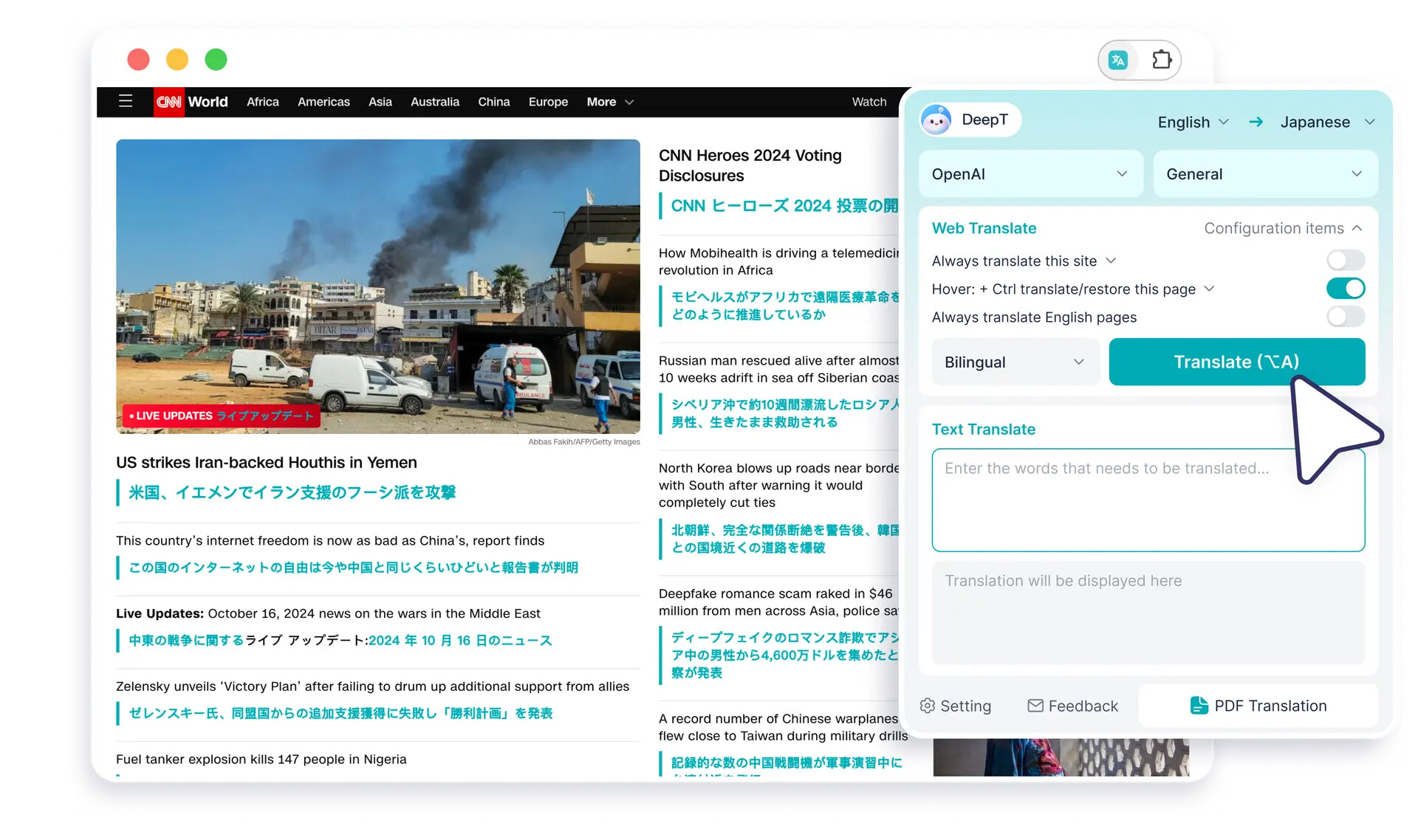Go to Asia section
Image resolution: width=1418 pixels, height=840 pixels.
coord(380,102)
